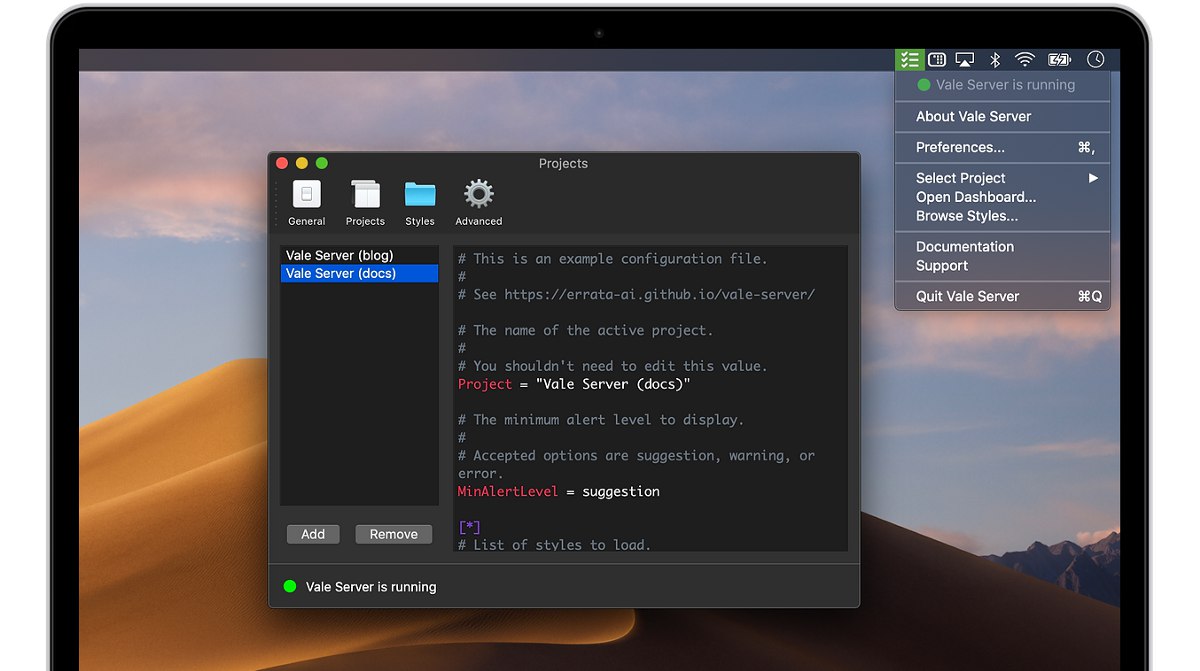Click the [*] section header line
This screenshot has width=1200, height=671.
pos(469,527)
